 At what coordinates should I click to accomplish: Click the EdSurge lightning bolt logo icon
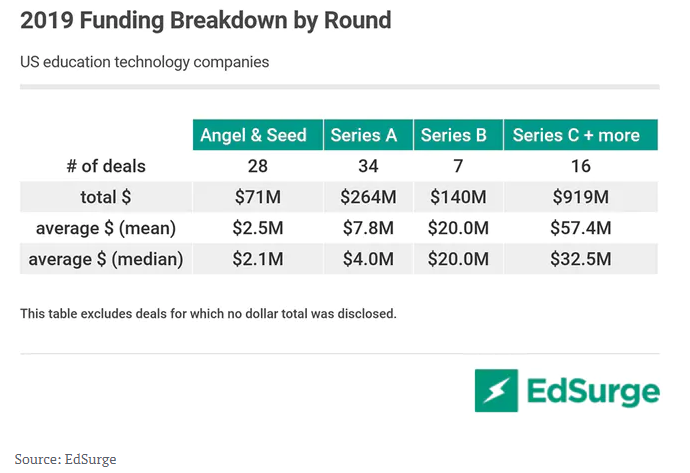coord(496,390)
